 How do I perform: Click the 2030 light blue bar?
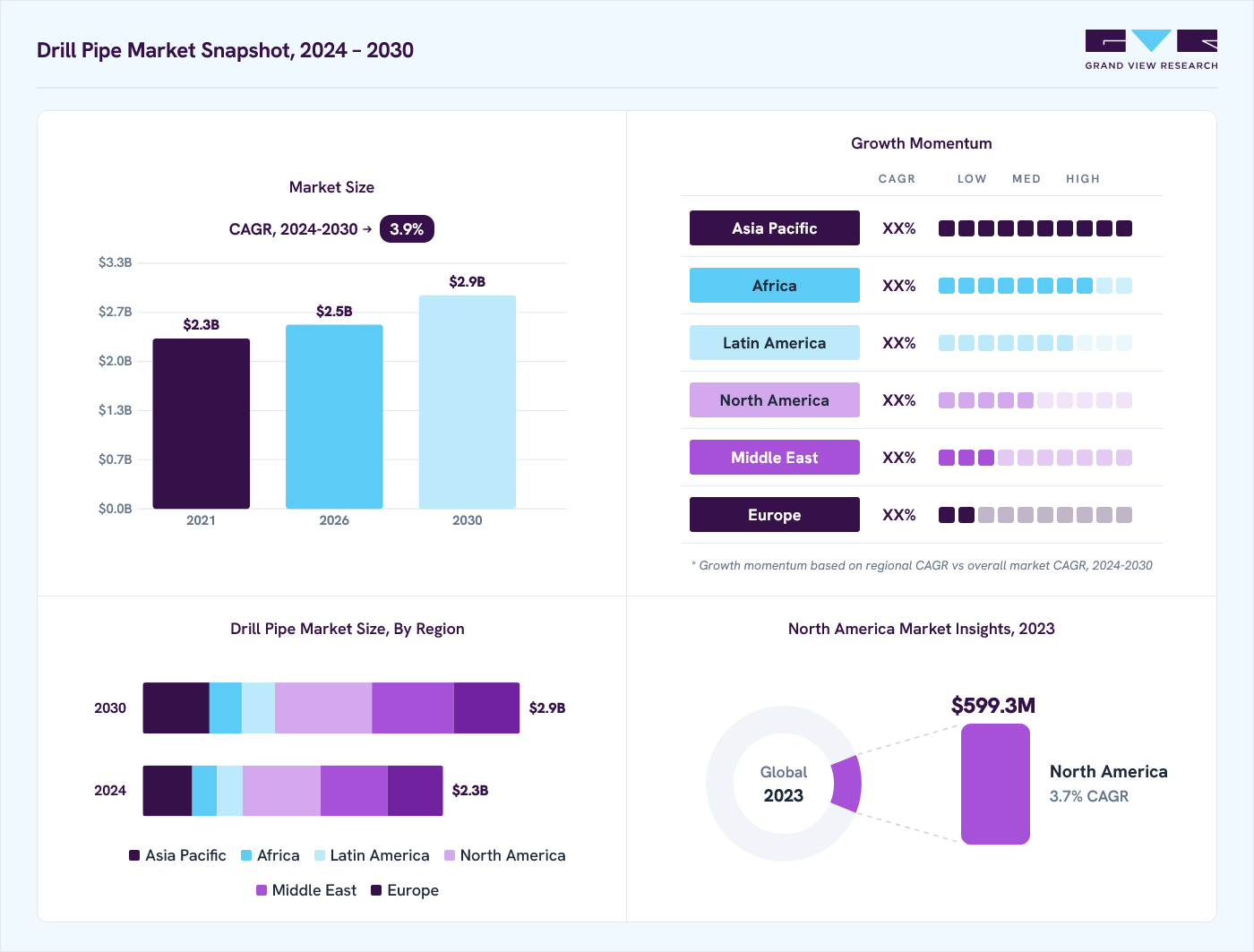[468, 402]
